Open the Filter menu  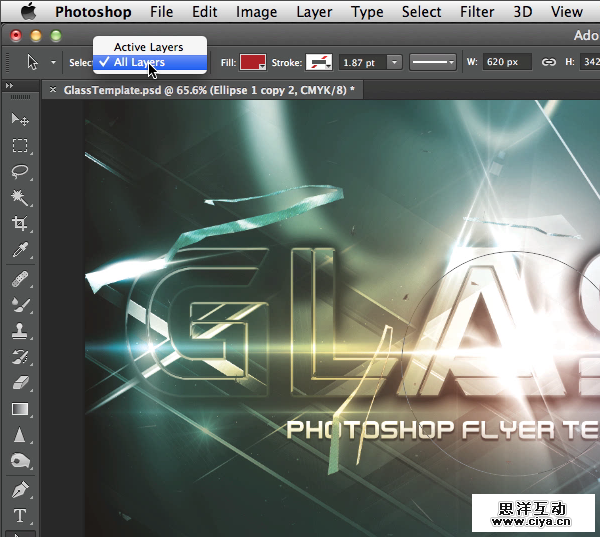tap(477, 12)
